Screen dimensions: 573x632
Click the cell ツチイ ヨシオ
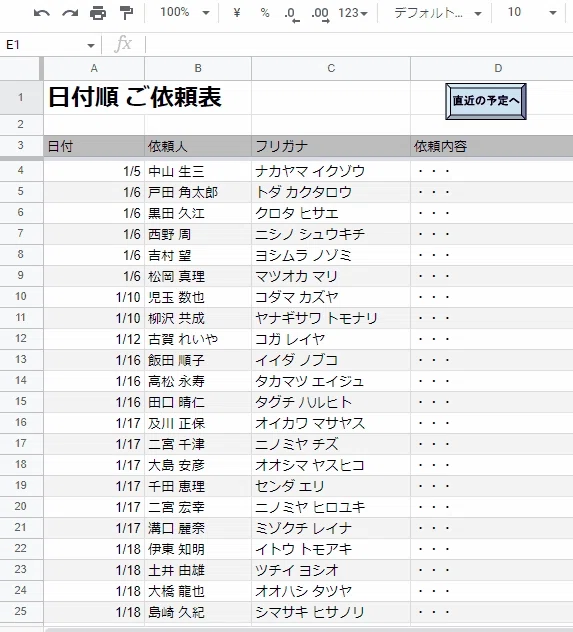click(331, 570)
